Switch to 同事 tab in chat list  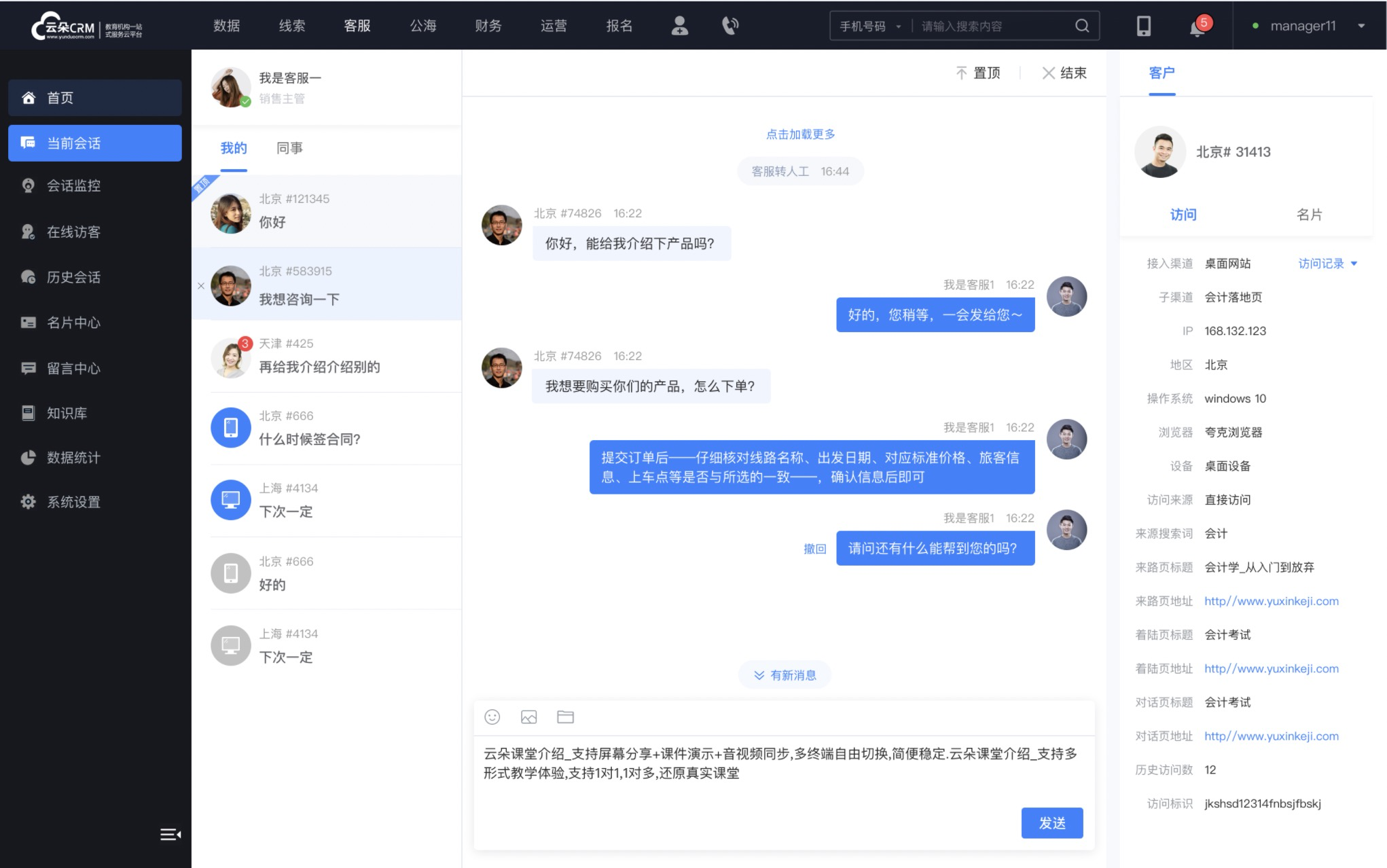coord(289,148)
